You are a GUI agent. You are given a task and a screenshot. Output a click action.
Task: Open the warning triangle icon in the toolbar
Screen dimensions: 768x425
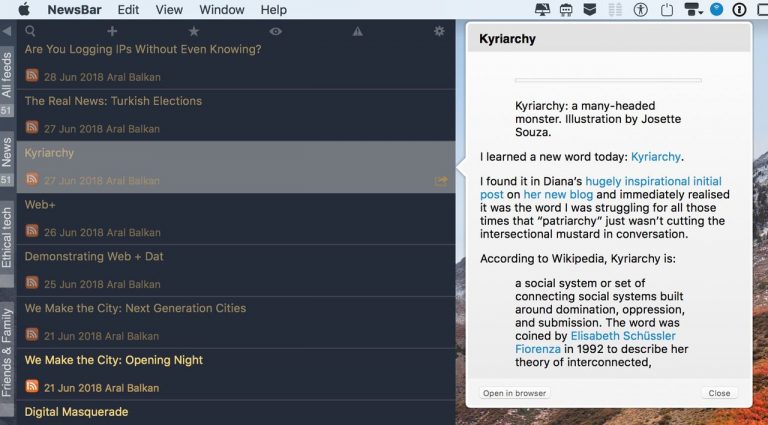[x=357, y=31]
